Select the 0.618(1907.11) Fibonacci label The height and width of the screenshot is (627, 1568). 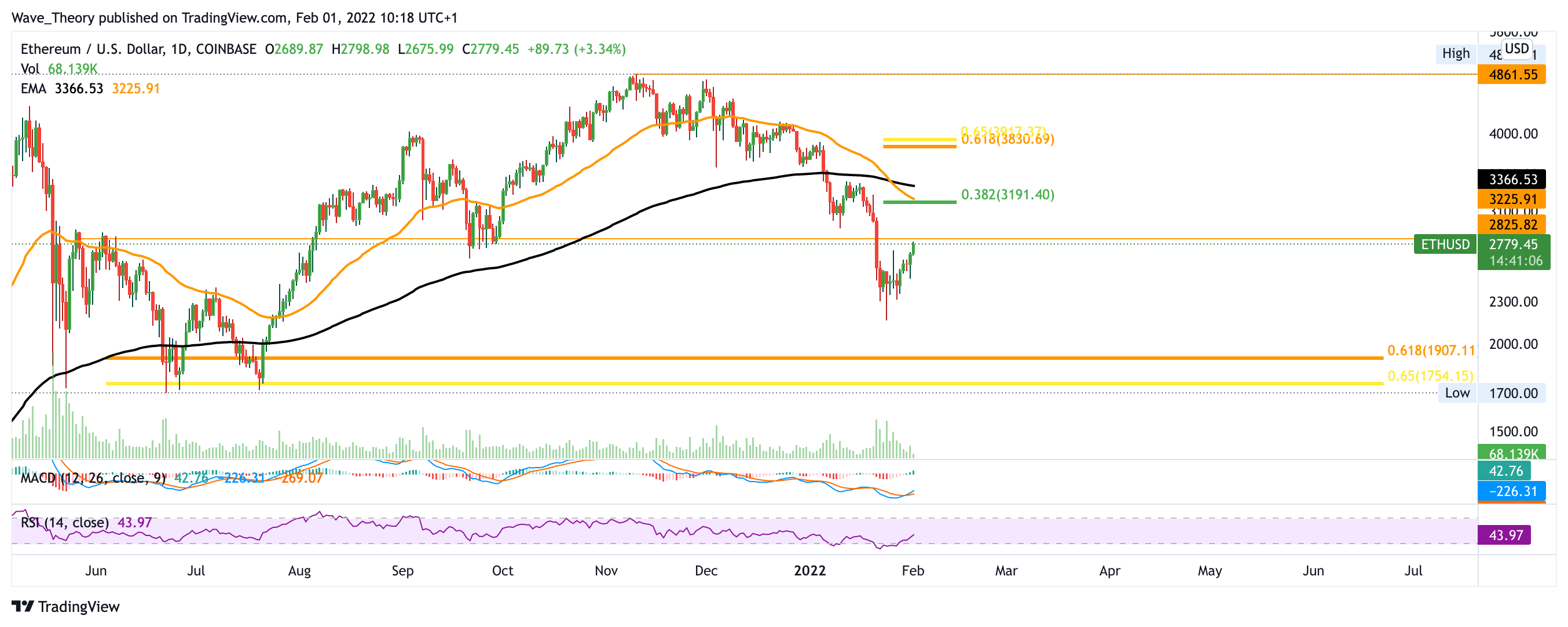[1432, 351]
